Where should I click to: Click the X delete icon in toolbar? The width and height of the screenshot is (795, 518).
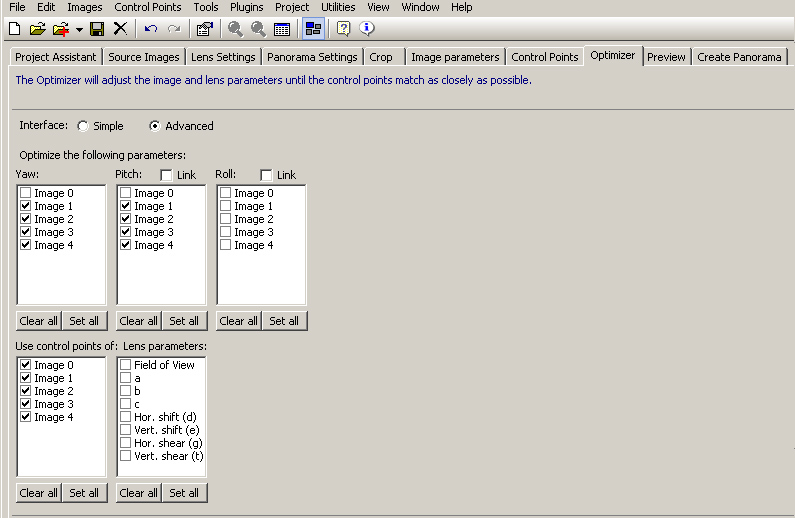click(120, 28)
